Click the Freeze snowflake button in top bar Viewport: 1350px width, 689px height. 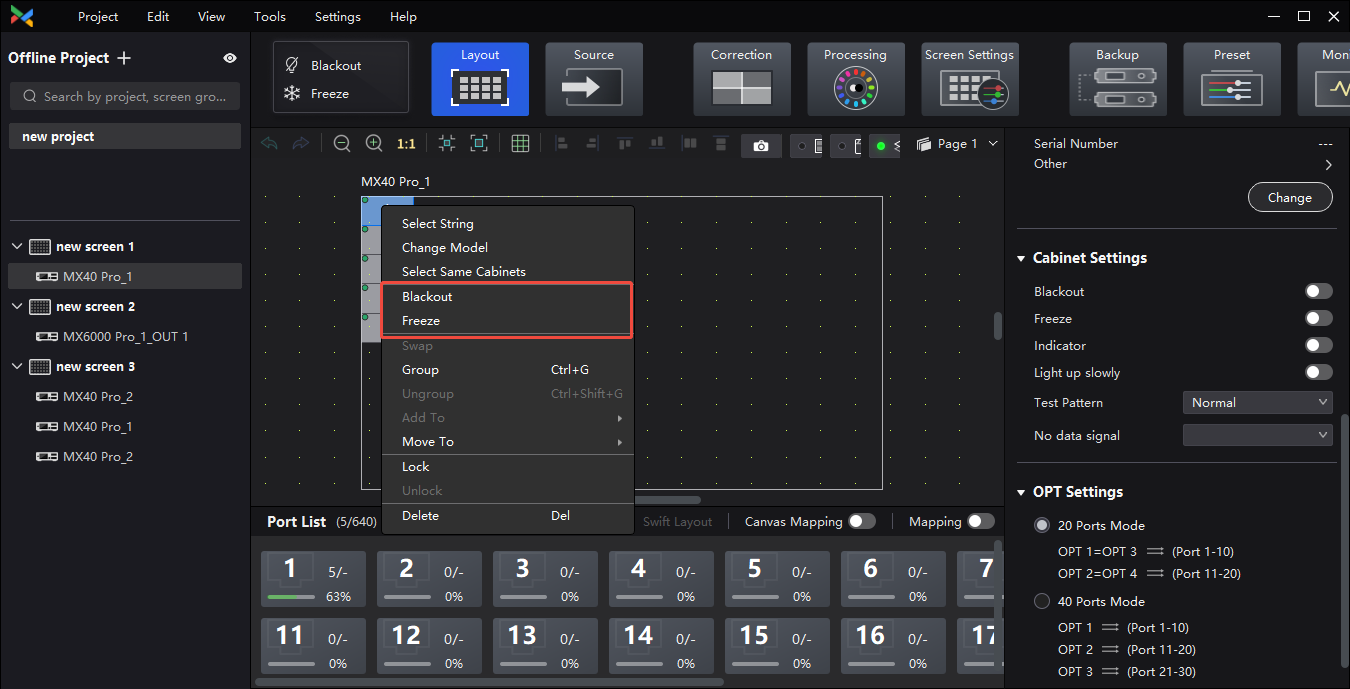[317, 93]
